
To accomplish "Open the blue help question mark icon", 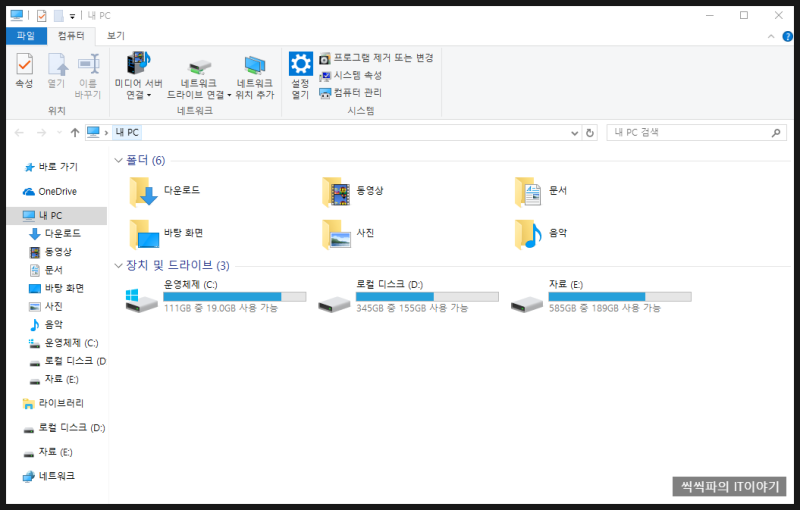I will [788, 36].
